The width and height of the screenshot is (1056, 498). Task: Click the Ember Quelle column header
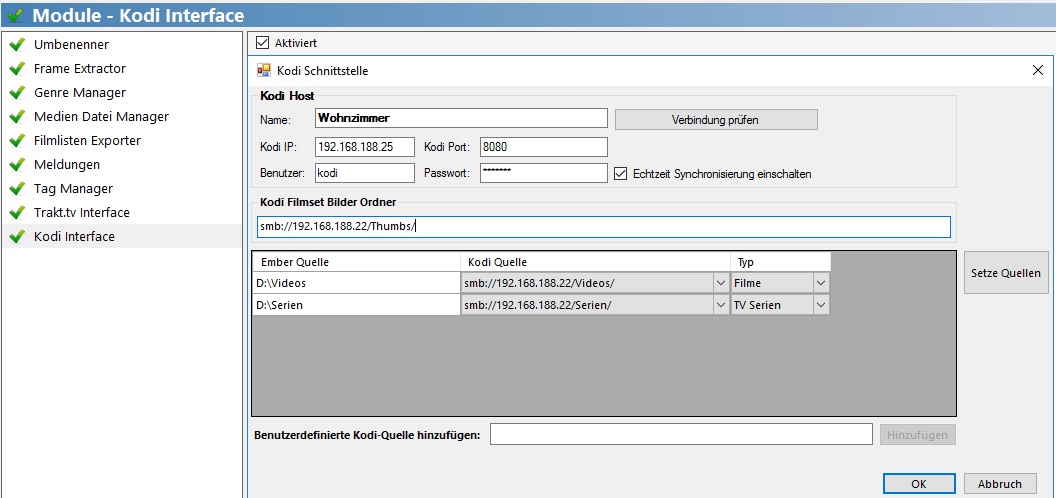point(357,262)
